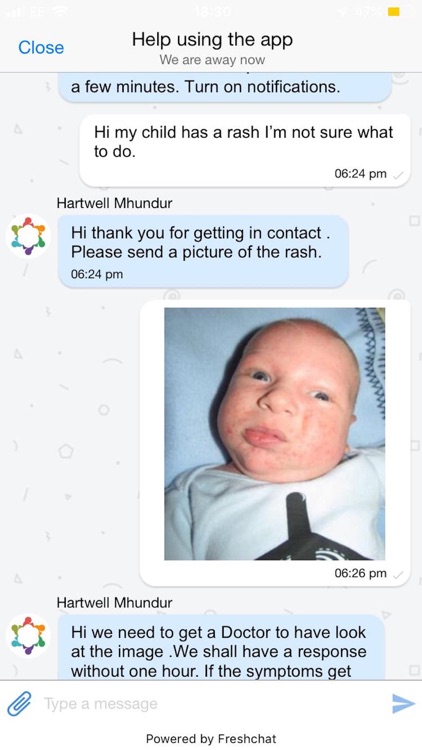Tap the We are away now status text
Screen dimensions: 422x750
[x=212, y=60]
